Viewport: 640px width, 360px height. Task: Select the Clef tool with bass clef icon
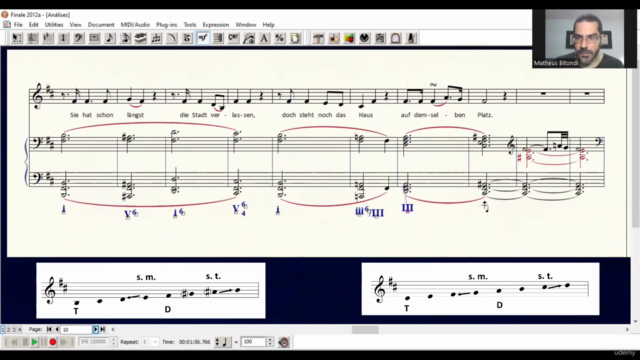[79, 38]
